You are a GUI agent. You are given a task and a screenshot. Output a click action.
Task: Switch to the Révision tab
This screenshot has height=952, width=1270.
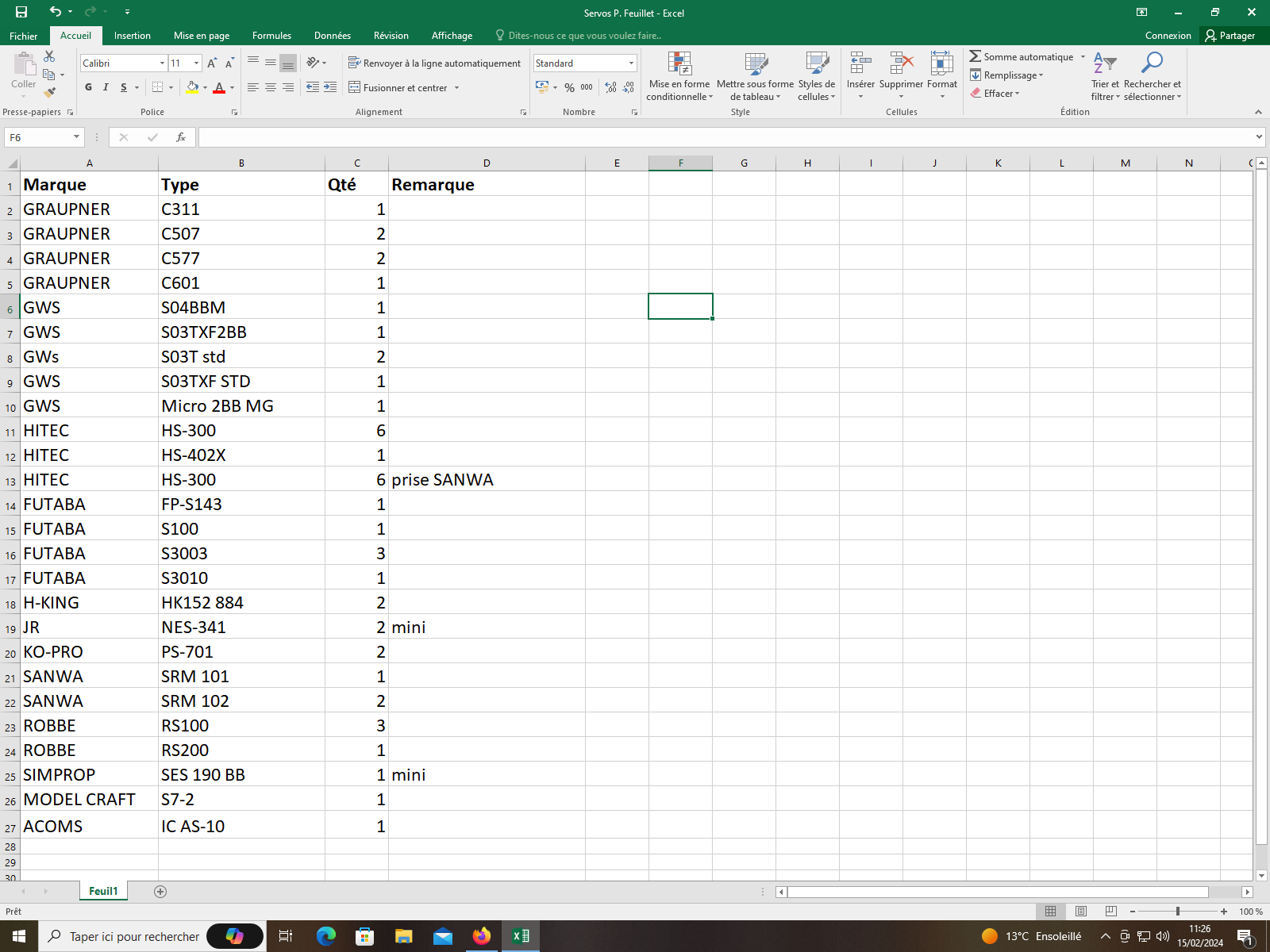[x=391, y=36]
